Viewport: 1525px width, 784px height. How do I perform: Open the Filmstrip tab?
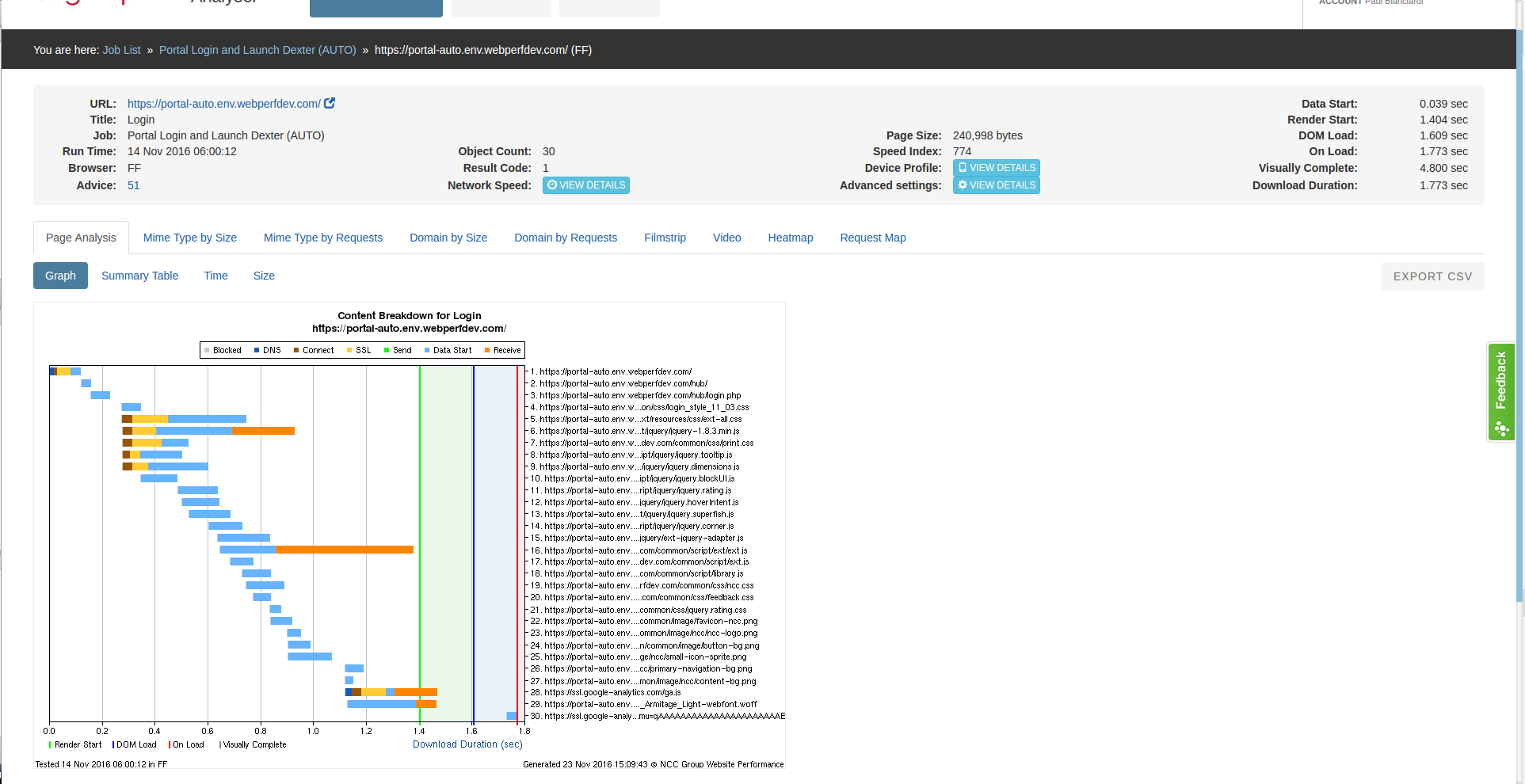665,238
